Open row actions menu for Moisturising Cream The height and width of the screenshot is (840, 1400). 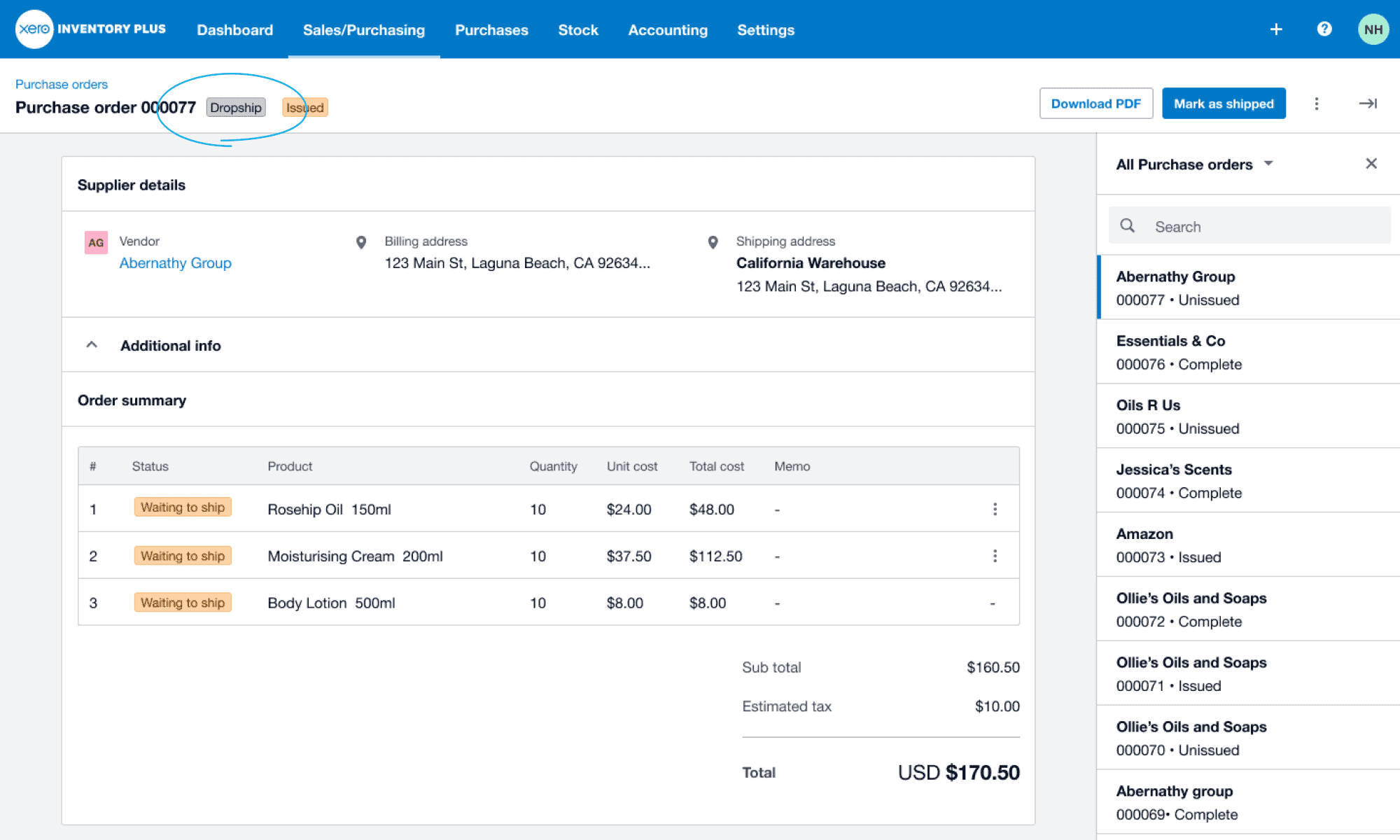995,556
